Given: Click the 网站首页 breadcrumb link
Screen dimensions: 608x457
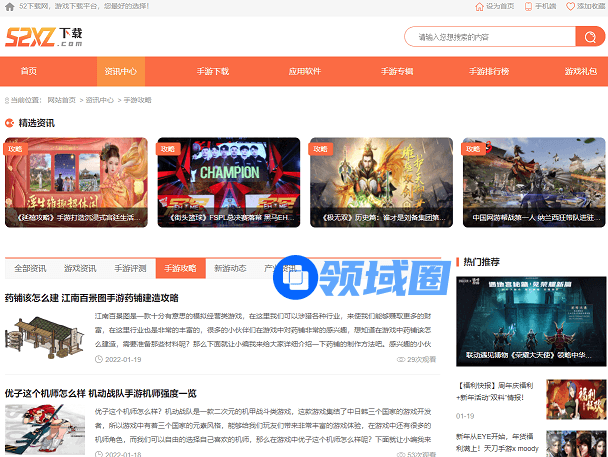Looking at the screenshot, I should point(62,100).
